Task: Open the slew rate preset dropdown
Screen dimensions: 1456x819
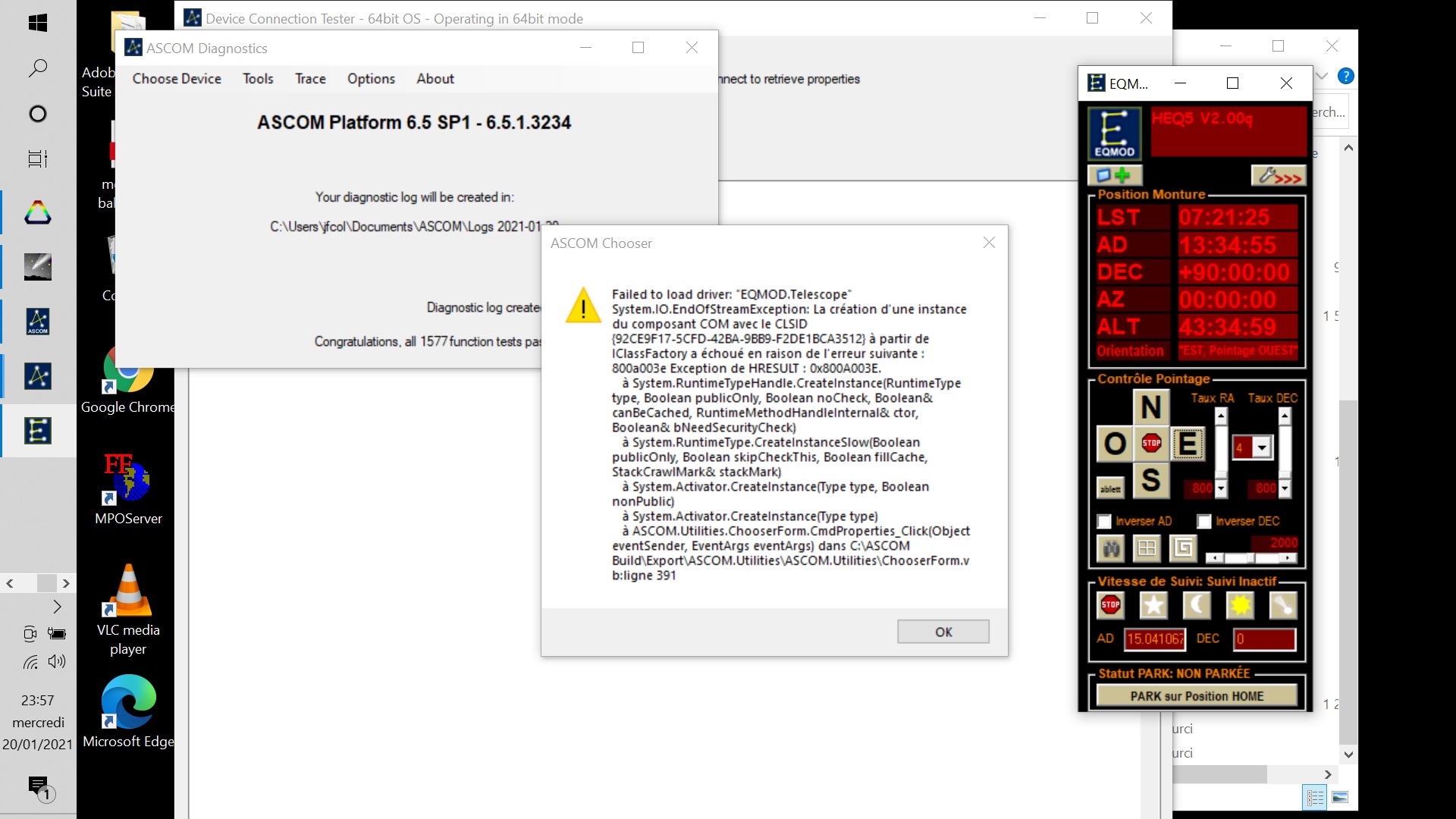Action: (x=1262, y=448)
